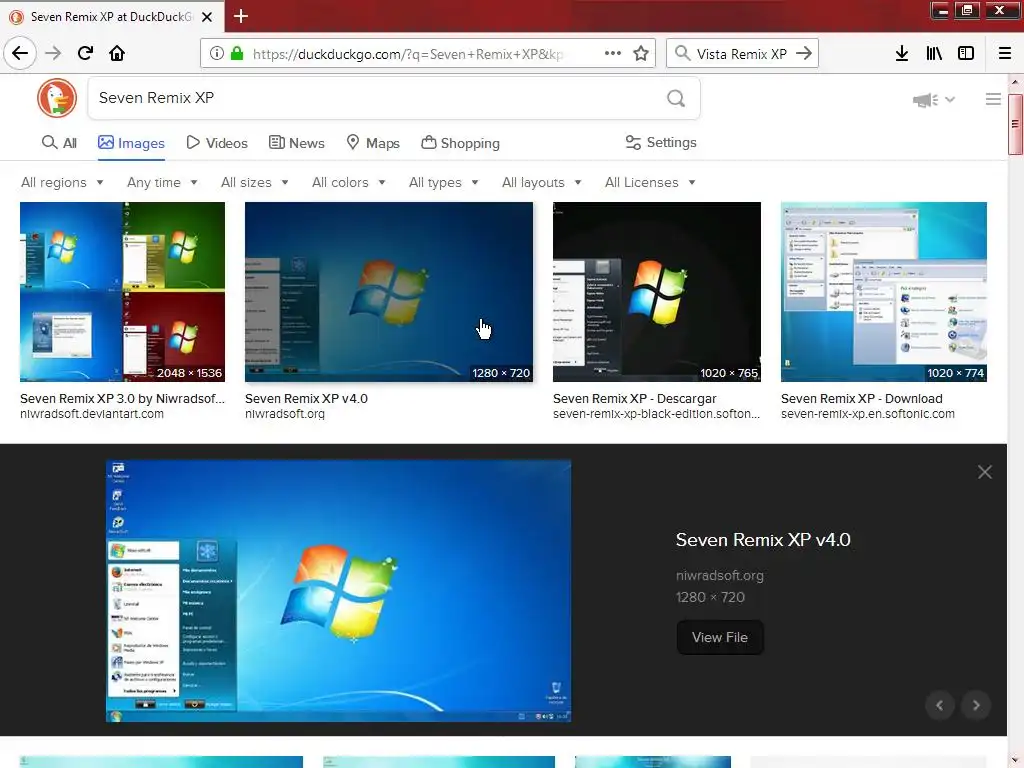Open niwradsoft.org link in detail panel

(x=720, y=575)
